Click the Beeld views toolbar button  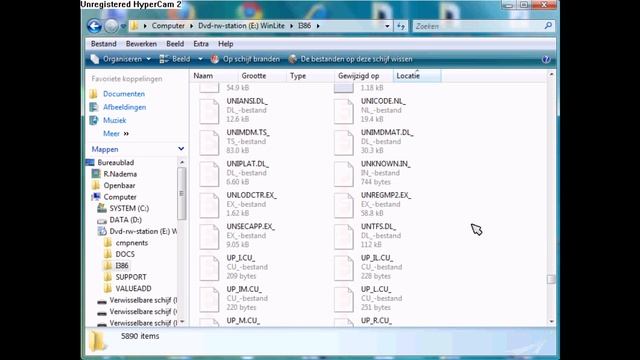click(175, 59)
